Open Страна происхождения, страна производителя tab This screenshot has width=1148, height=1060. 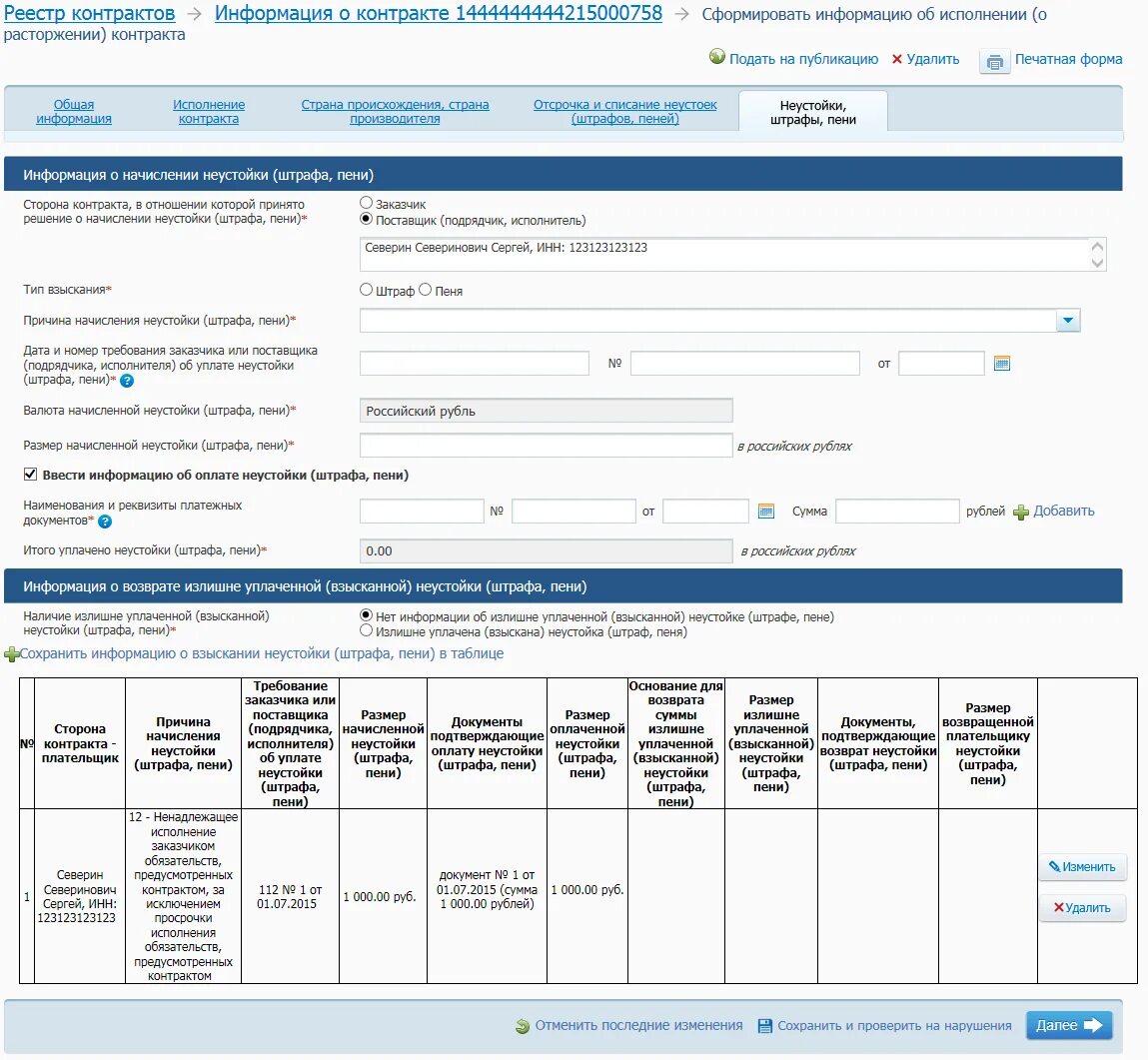pos(395,111)
